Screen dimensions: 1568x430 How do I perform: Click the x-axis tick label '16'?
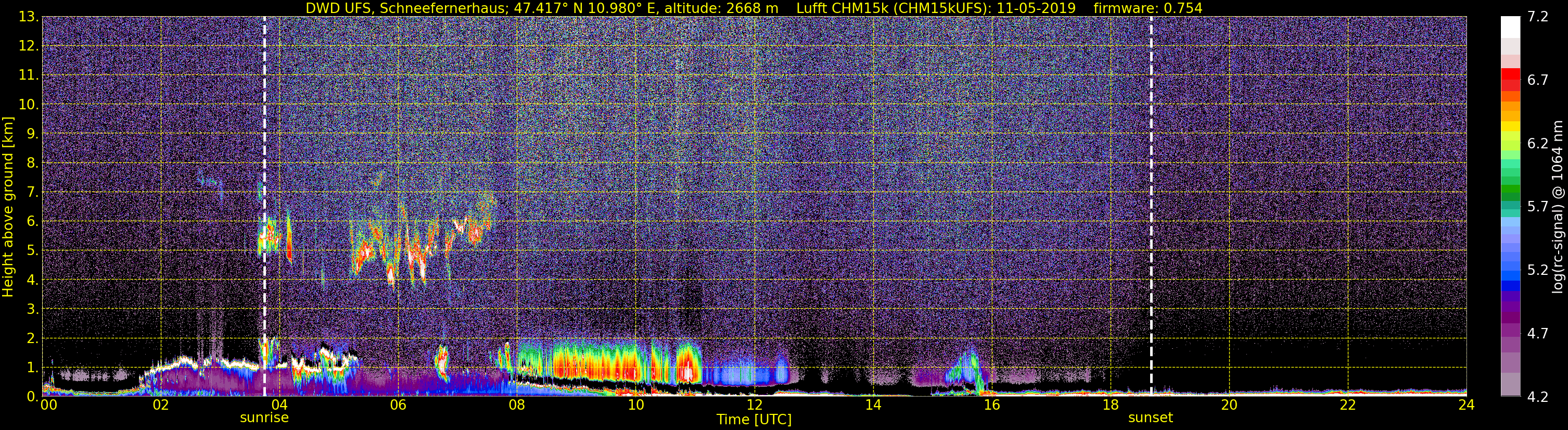pos(991,405)
